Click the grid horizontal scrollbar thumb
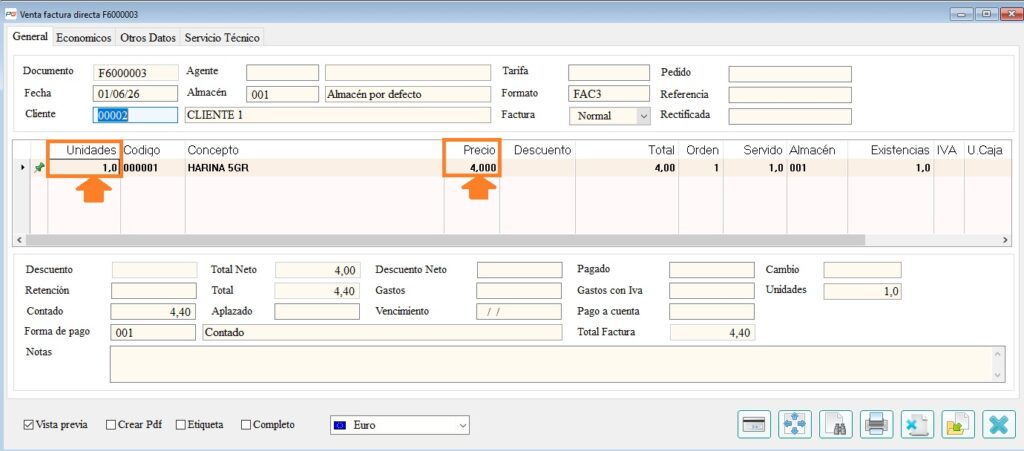The image size is (1024, 451). point(444,240)
